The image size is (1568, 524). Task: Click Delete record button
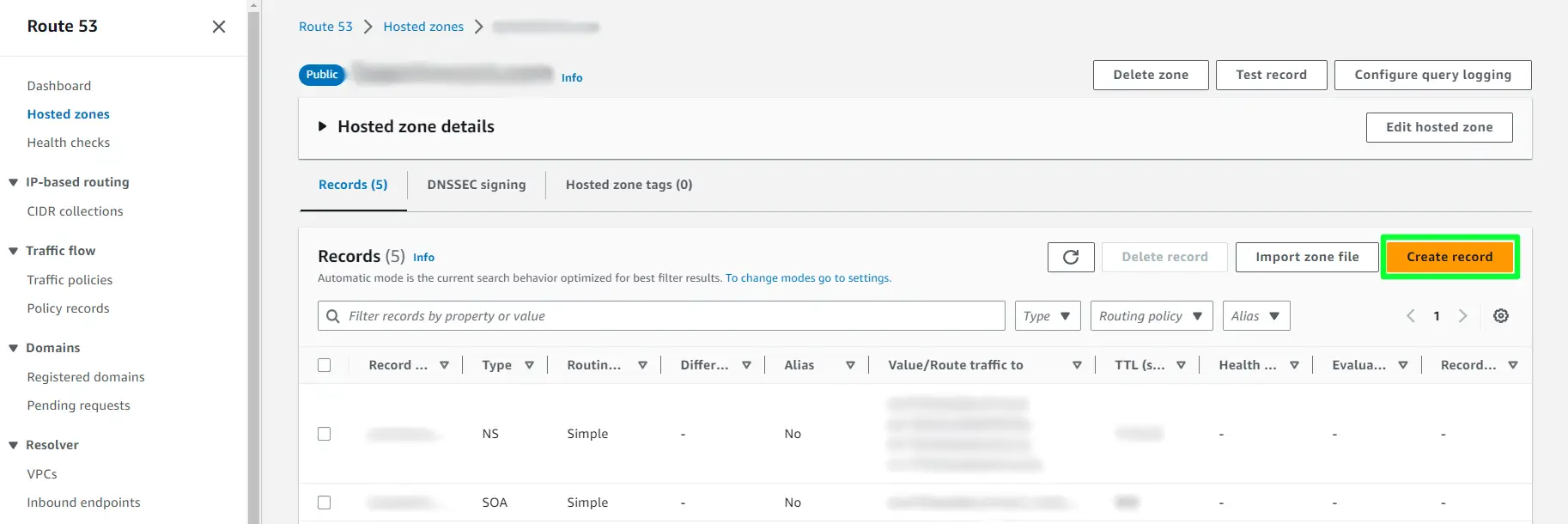click(x=1164, y=257)
